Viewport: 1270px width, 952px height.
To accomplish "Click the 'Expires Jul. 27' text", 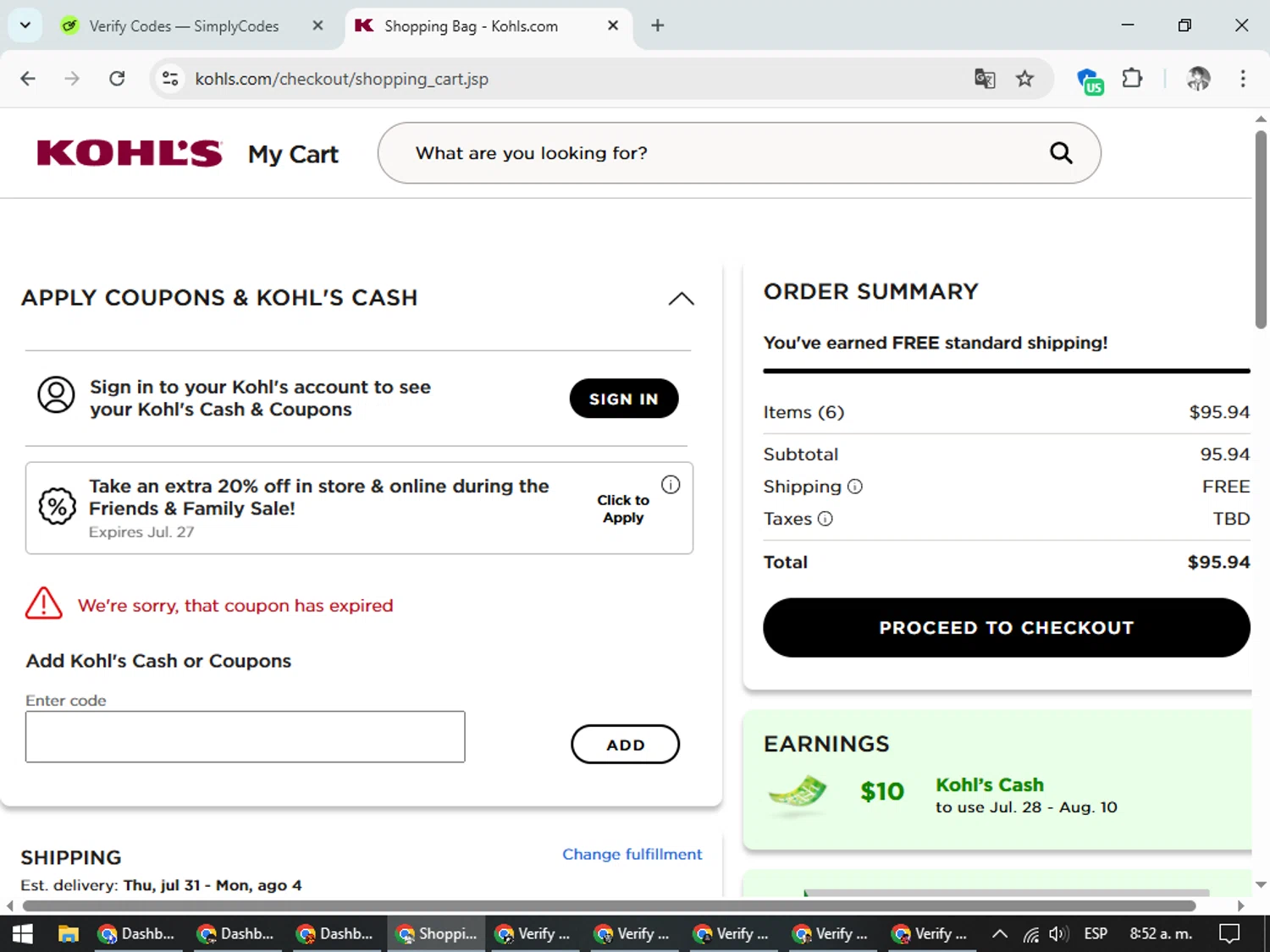I will (141, 532).
